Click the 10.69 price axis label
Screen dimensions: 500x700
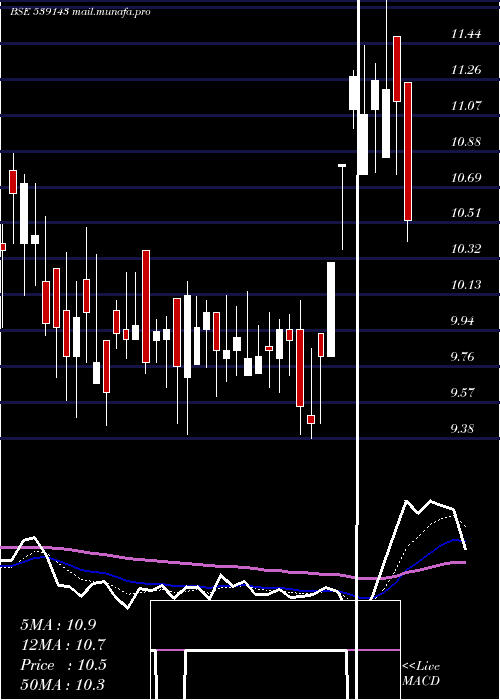[x=466, y=178]
